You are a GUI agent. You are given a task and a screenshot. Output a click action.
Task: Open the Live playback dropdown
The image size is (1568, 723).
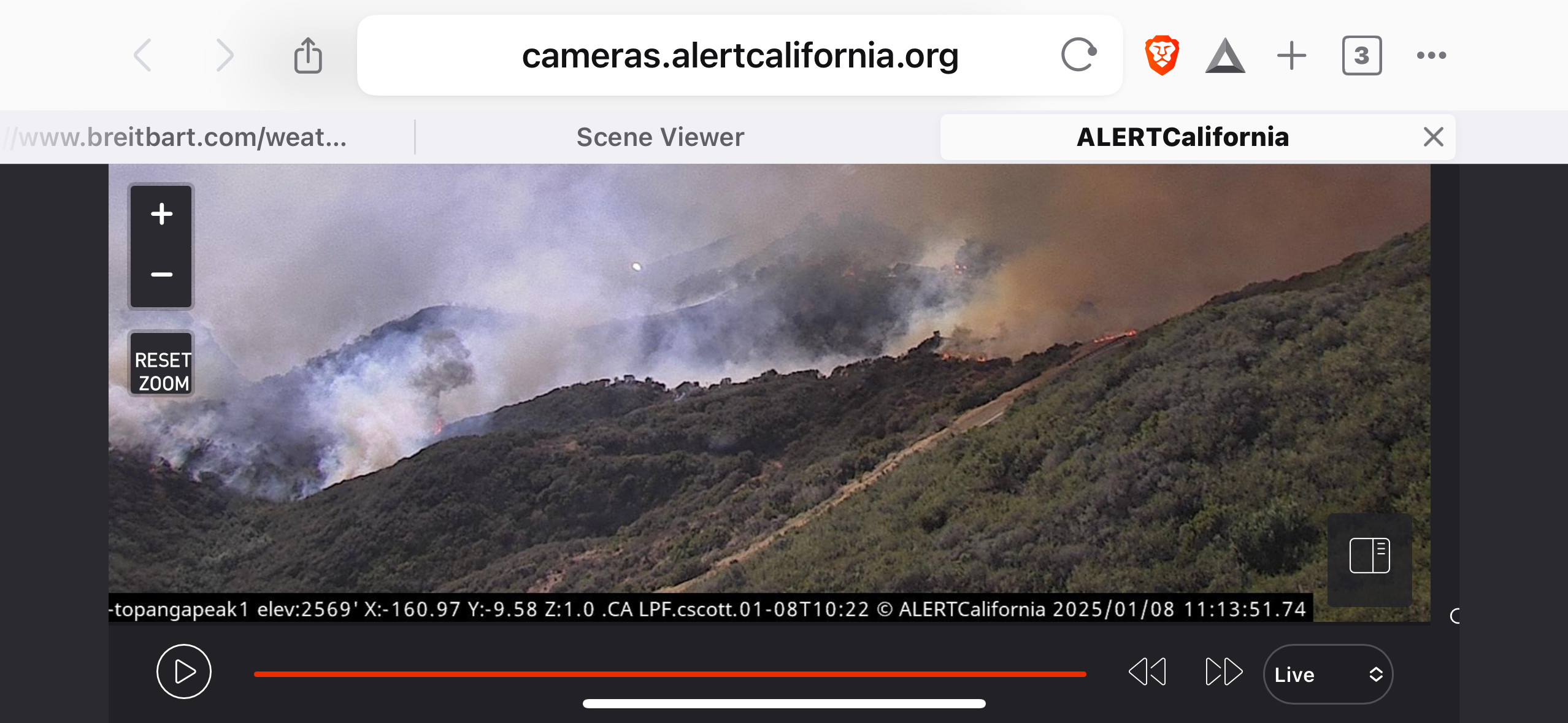coord(1328,675)
